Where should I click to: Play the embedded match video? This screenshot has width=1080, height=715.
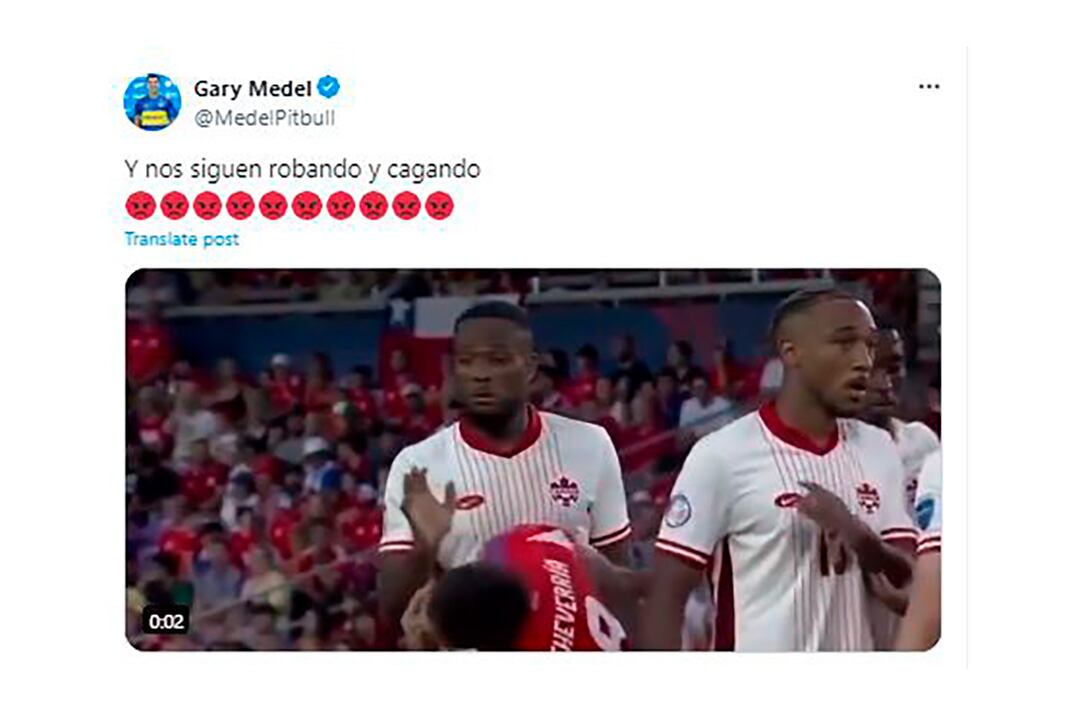(532, 459)
